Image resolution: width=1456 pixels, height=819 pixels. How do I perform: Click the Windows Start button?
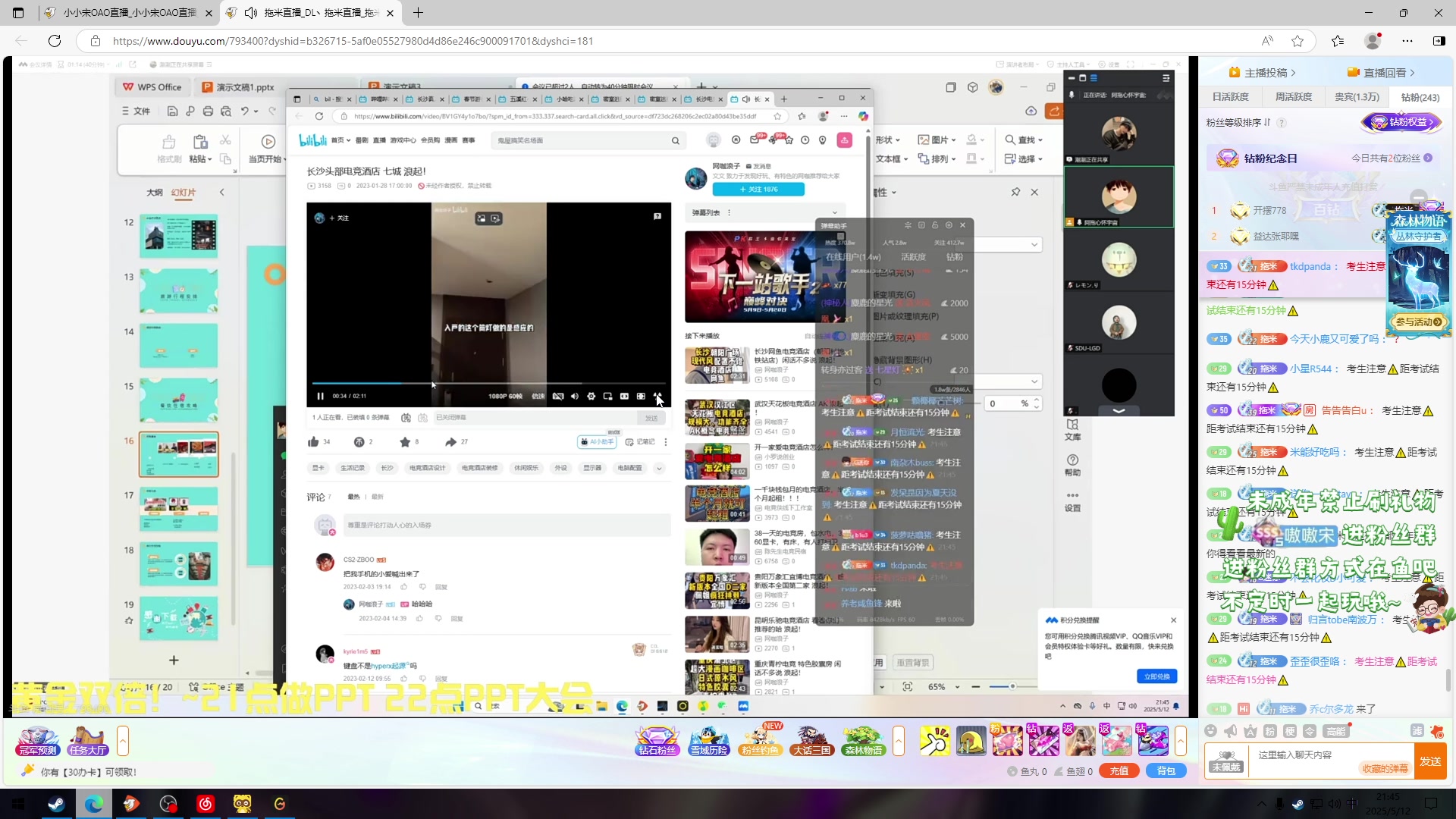coord(18,804)
